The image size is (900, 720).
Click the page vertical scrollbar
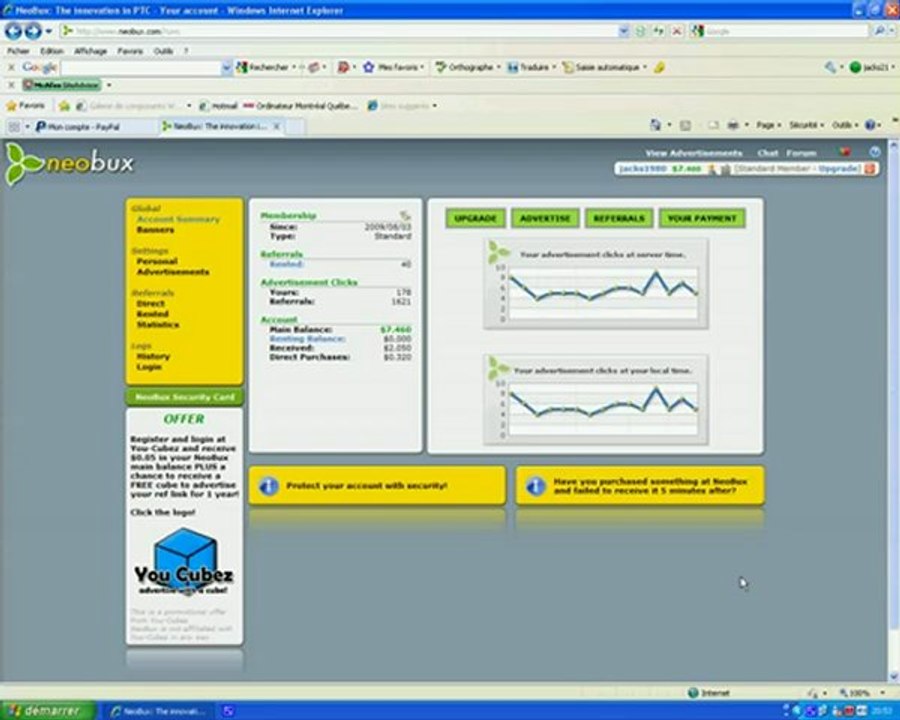click(893, 410)
